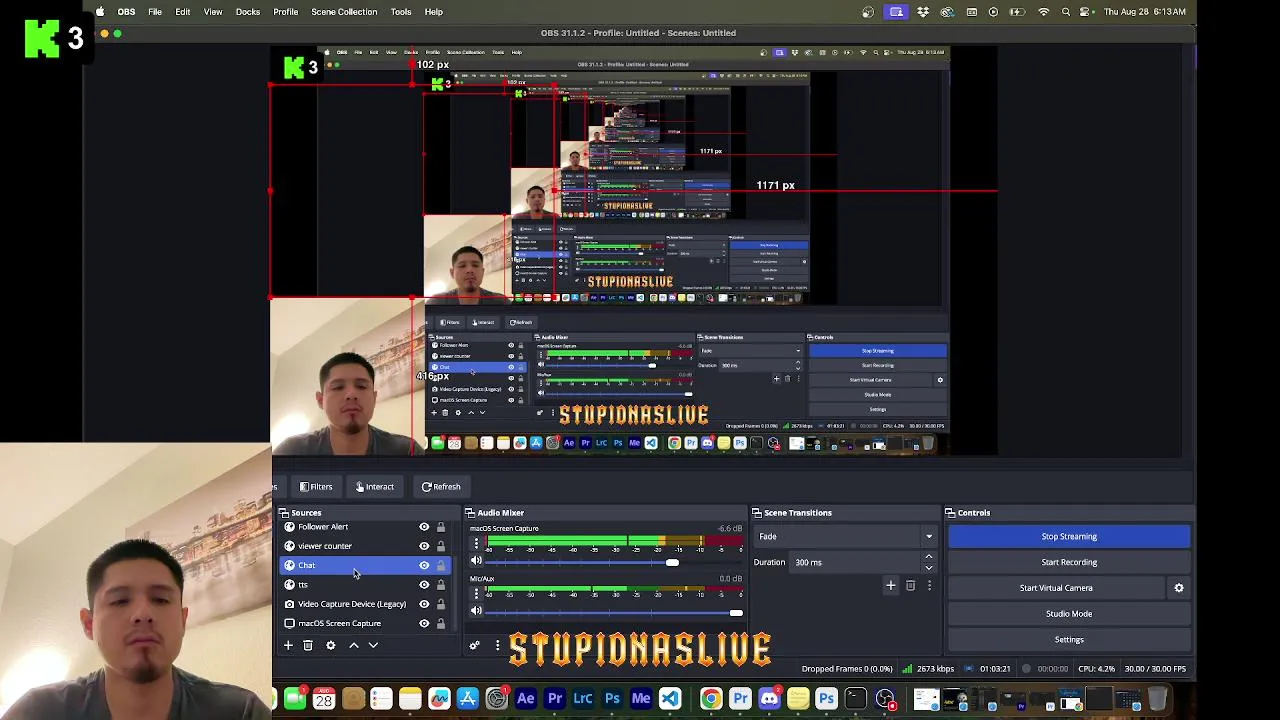1280x720 pixels.
Task: Open the Tools menu
Action: 401,12
